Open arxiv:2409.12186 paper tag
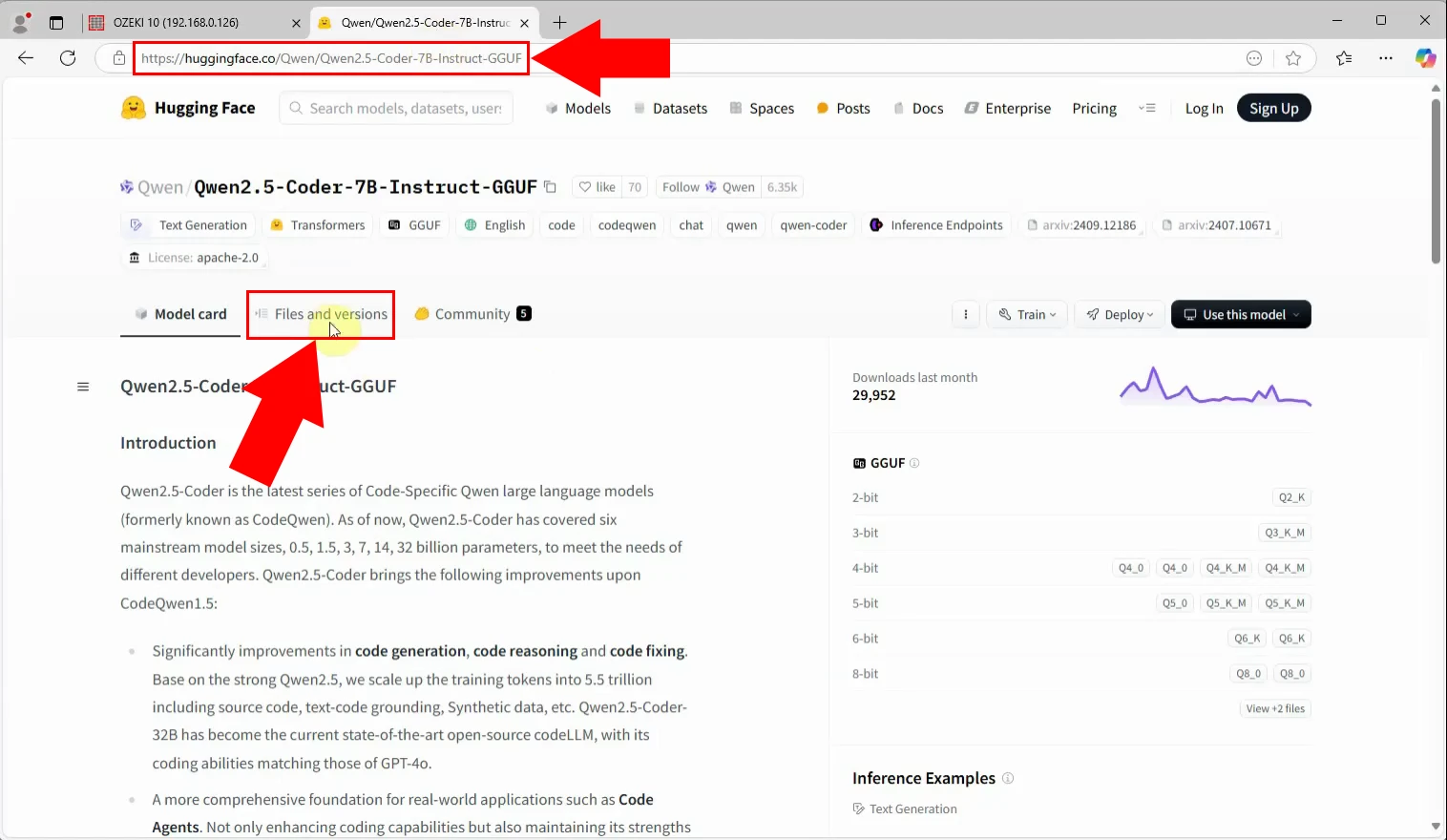Screen dimensions: 1447x840 [x=1081, y=225]
